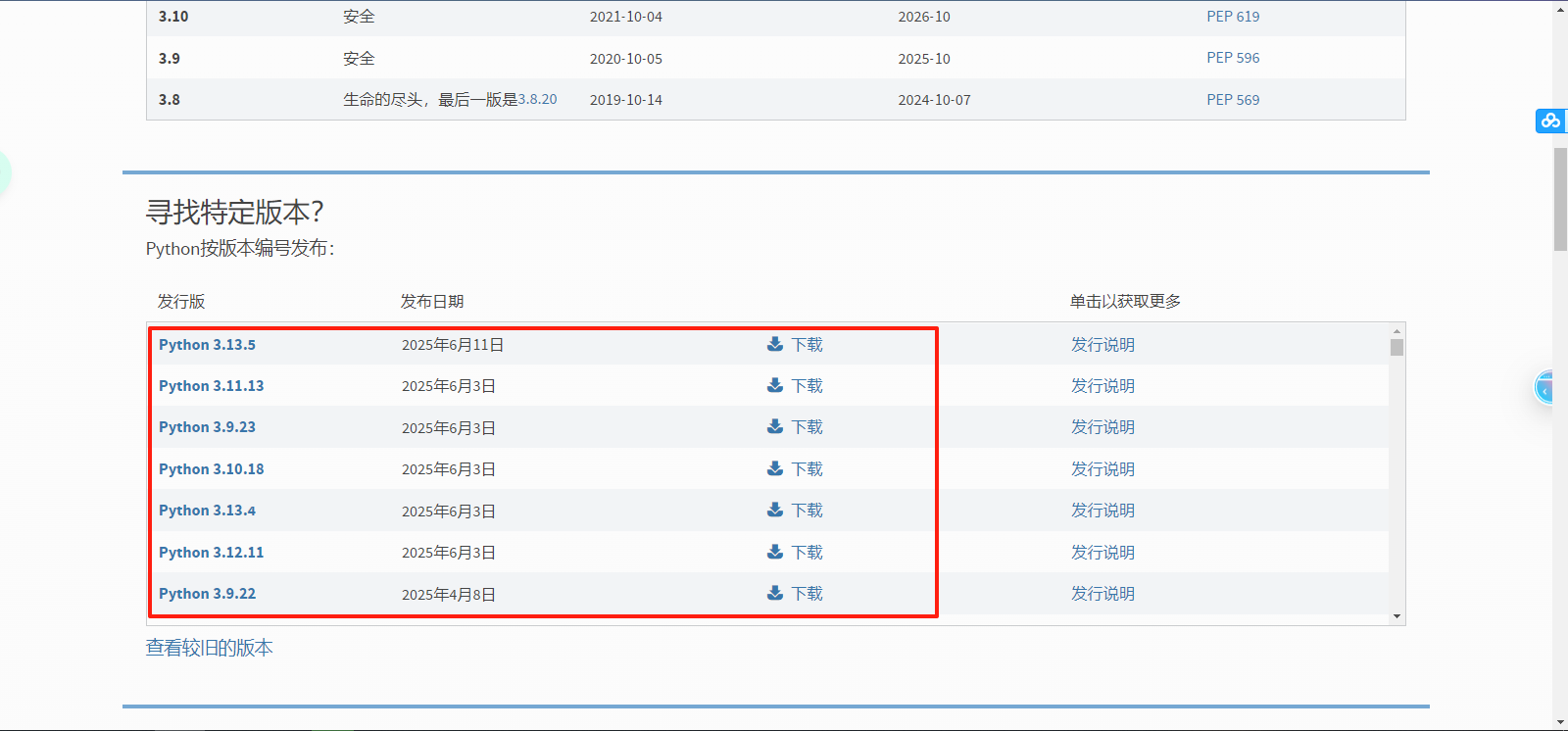Open the Python 3.13.5 release page
The width and height of the screenshot is (1568, 731).
tap(207, 345)
